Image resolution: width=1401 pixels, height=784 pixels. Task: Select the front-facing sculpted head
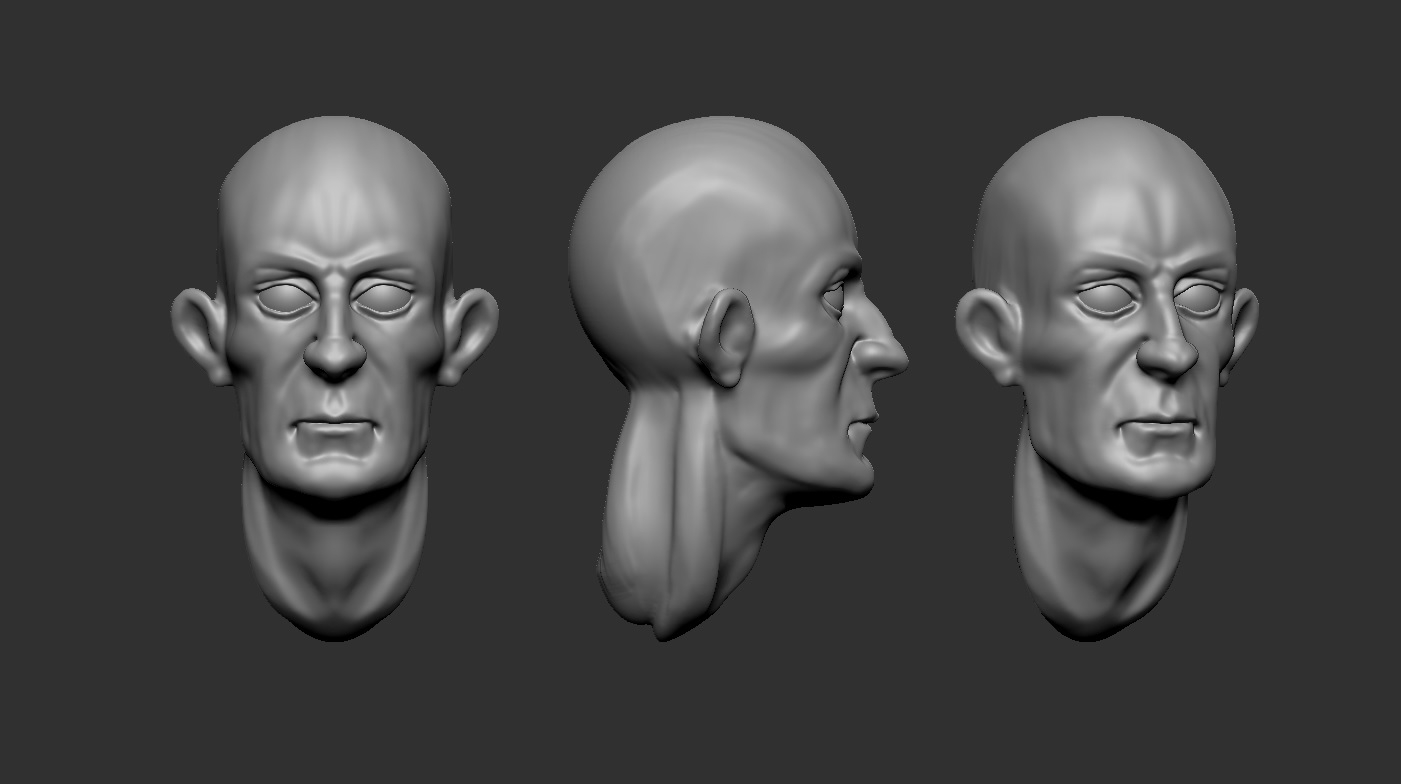pyautogui.click(x=335, y=378)
